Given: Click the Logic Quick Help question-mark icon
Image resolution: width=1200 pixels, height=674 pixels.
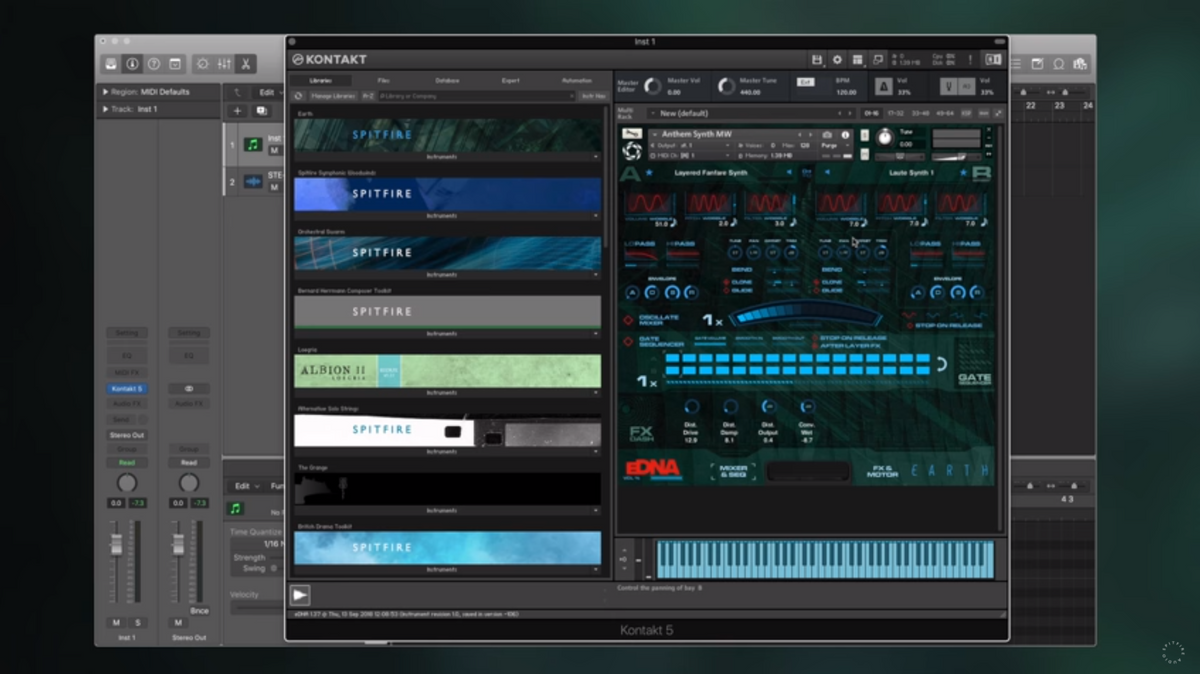Looking at the screenshot, I should 154,64.
